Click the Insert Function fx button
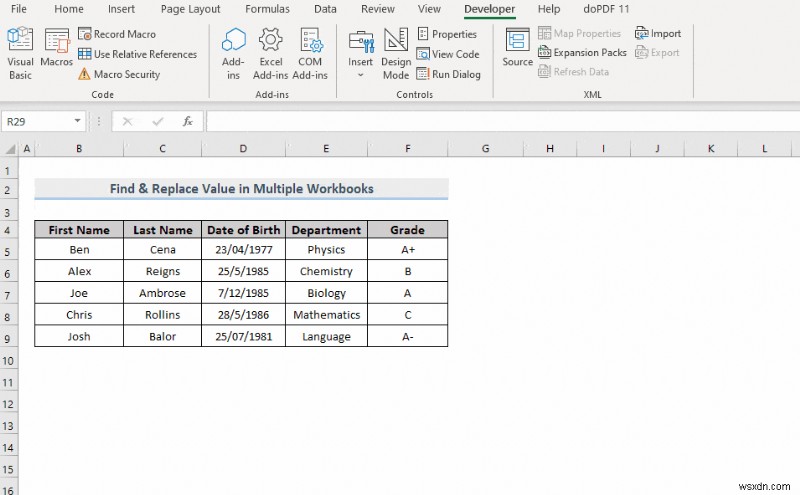Image resolution: width=800 pixels, height=495 pixels. 188,121
